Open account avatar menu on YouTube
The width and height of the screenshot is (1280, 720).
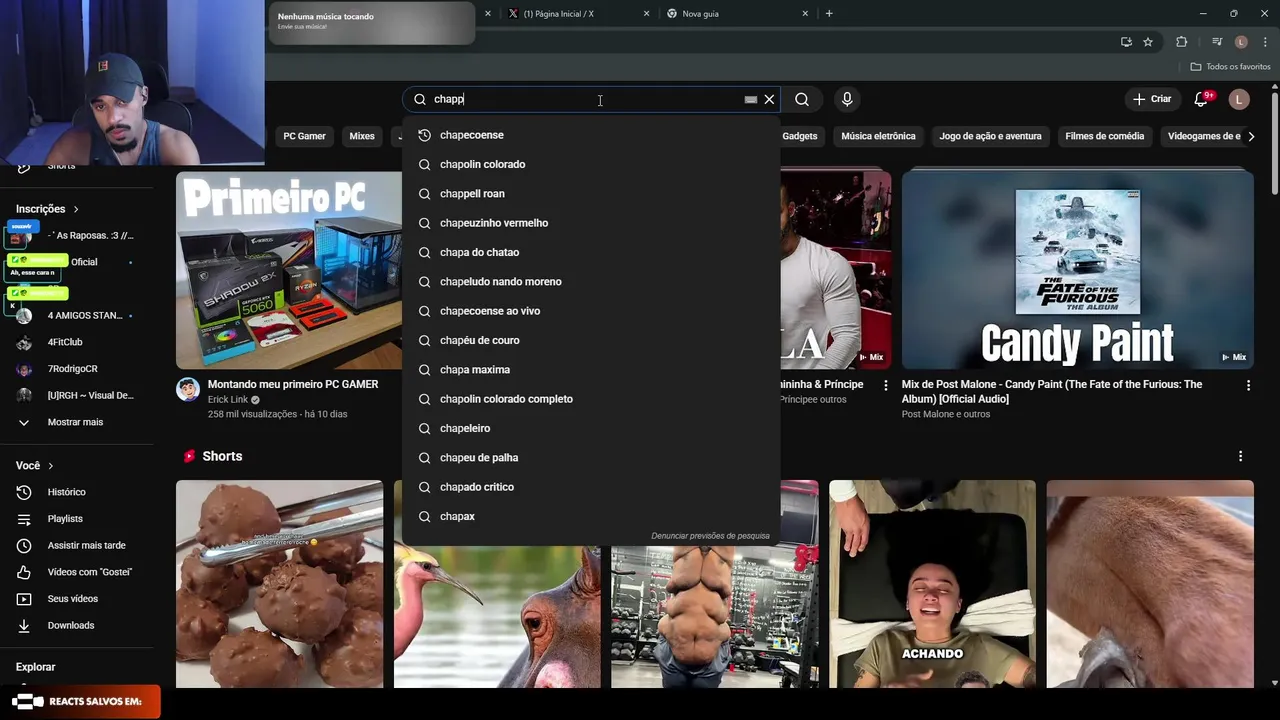click(x=1239, y=99)
